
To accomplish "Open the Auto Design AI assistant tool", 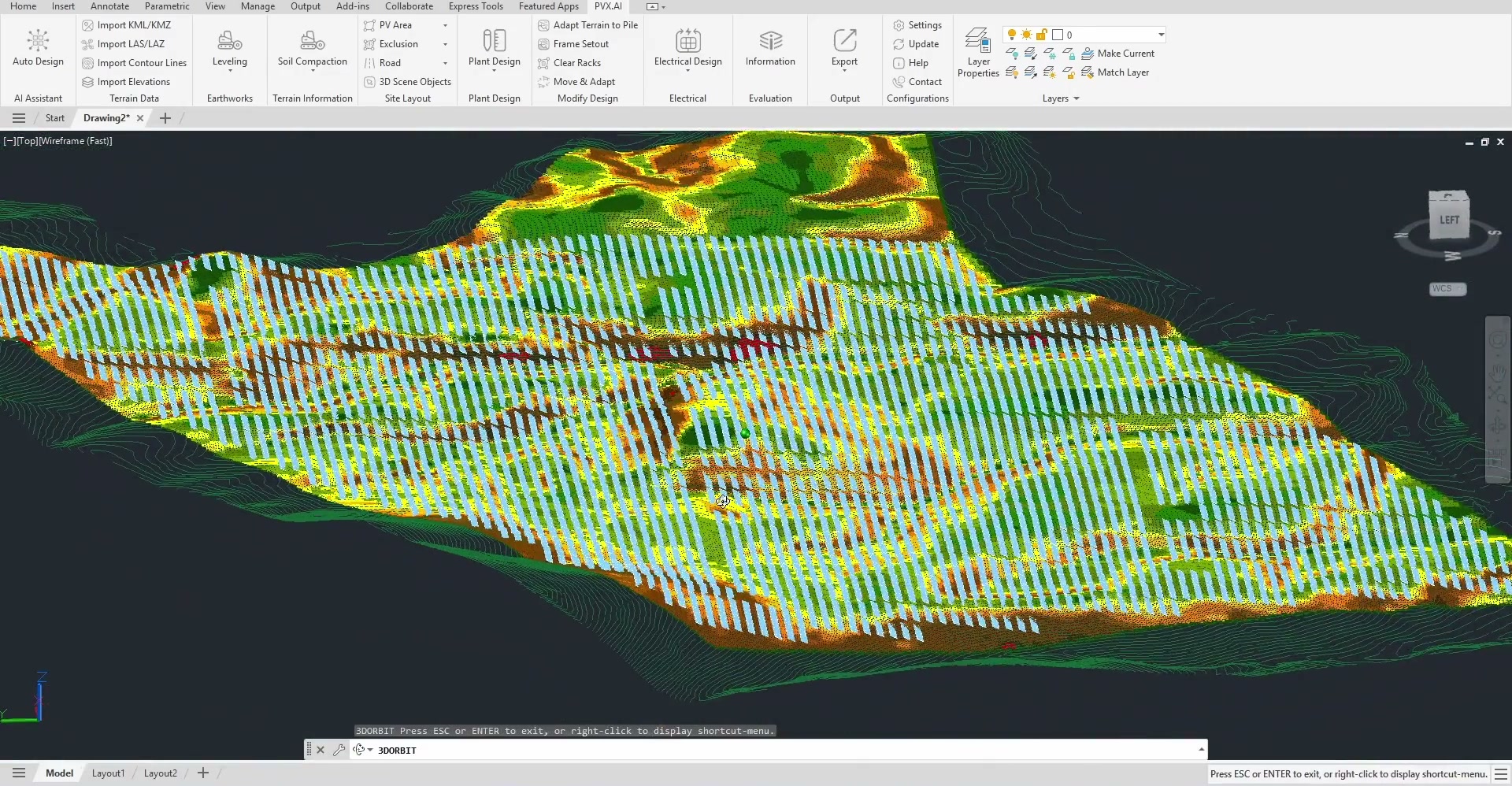I will (38, 47).
